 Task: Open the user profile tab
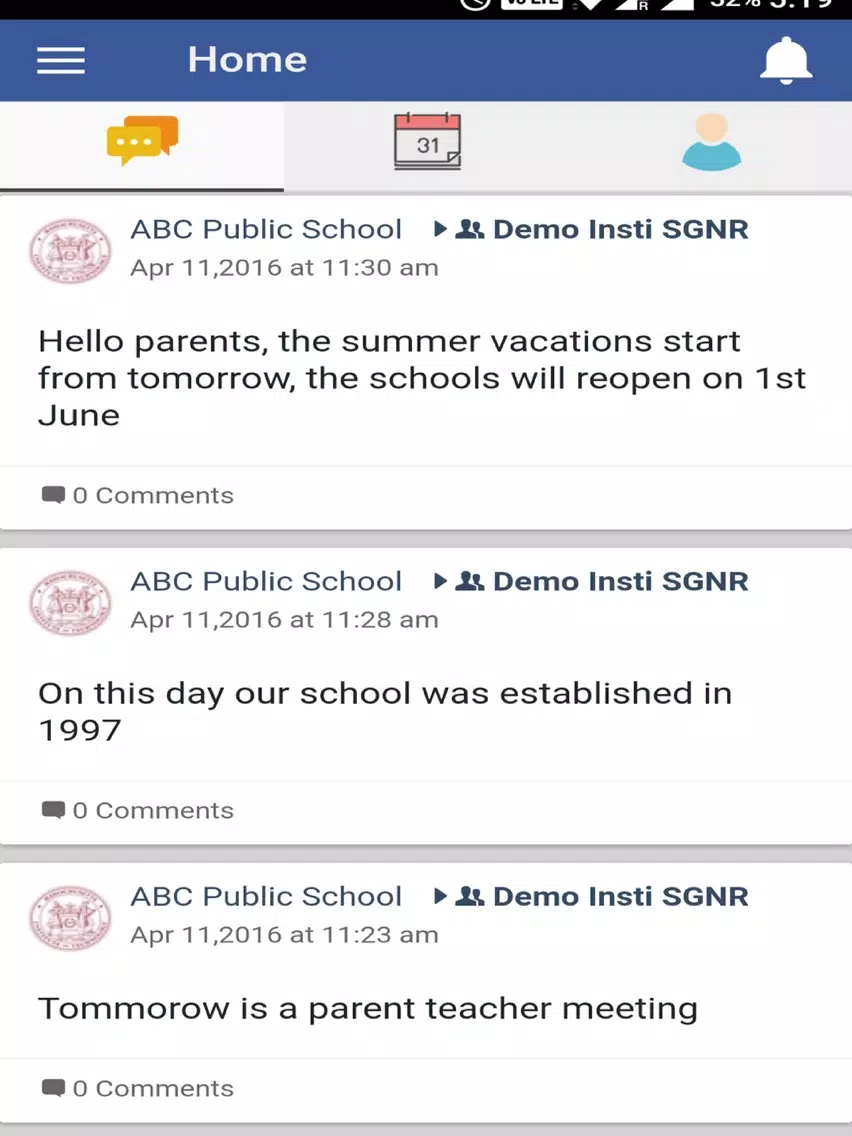[x=711, y=142]
